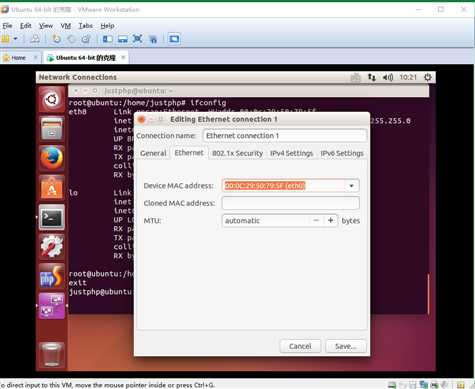Open System Settings from the launcher

[x=52, y=246]
